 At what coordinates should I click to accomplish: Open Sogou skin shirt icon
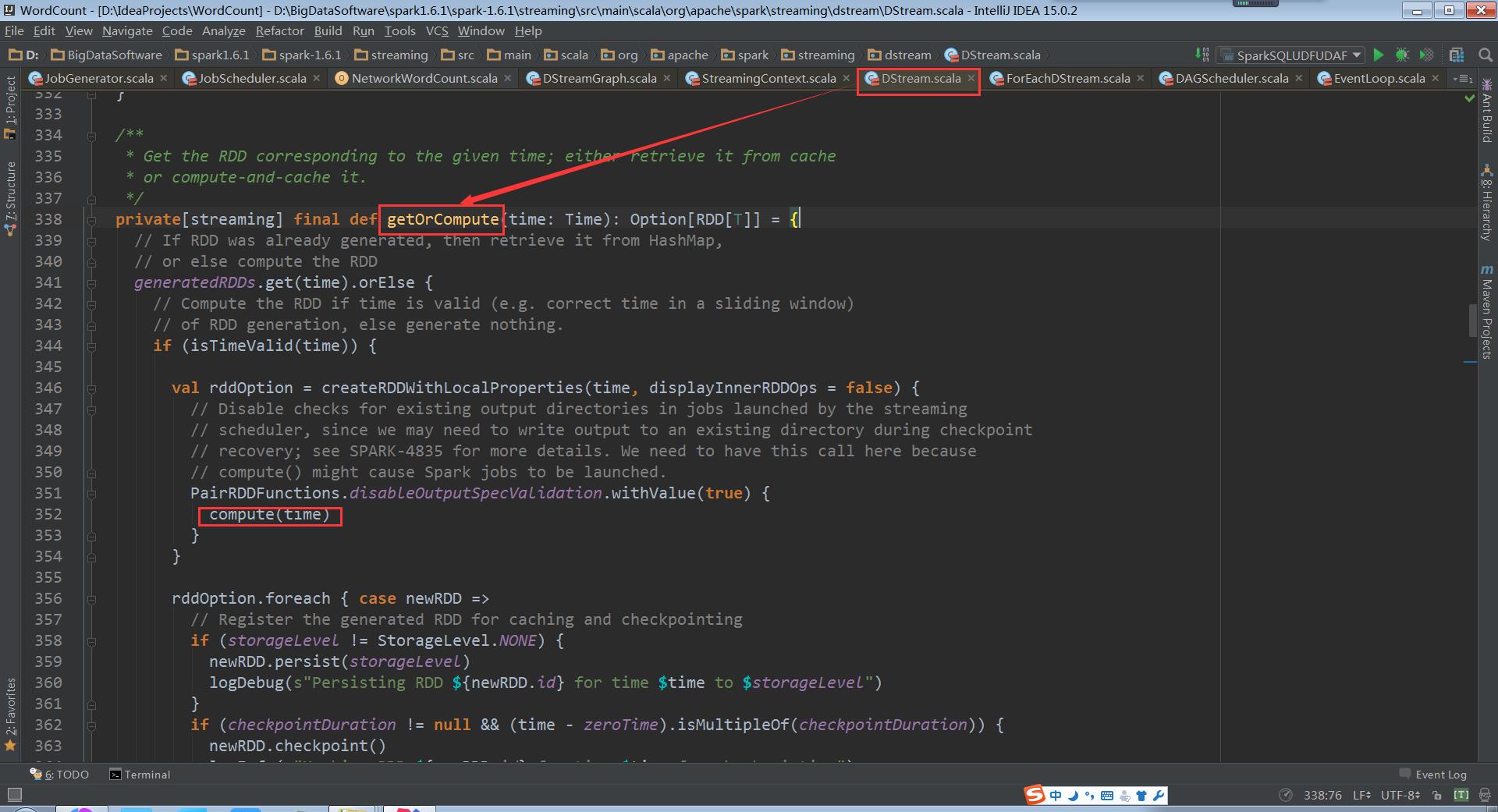1141,796
